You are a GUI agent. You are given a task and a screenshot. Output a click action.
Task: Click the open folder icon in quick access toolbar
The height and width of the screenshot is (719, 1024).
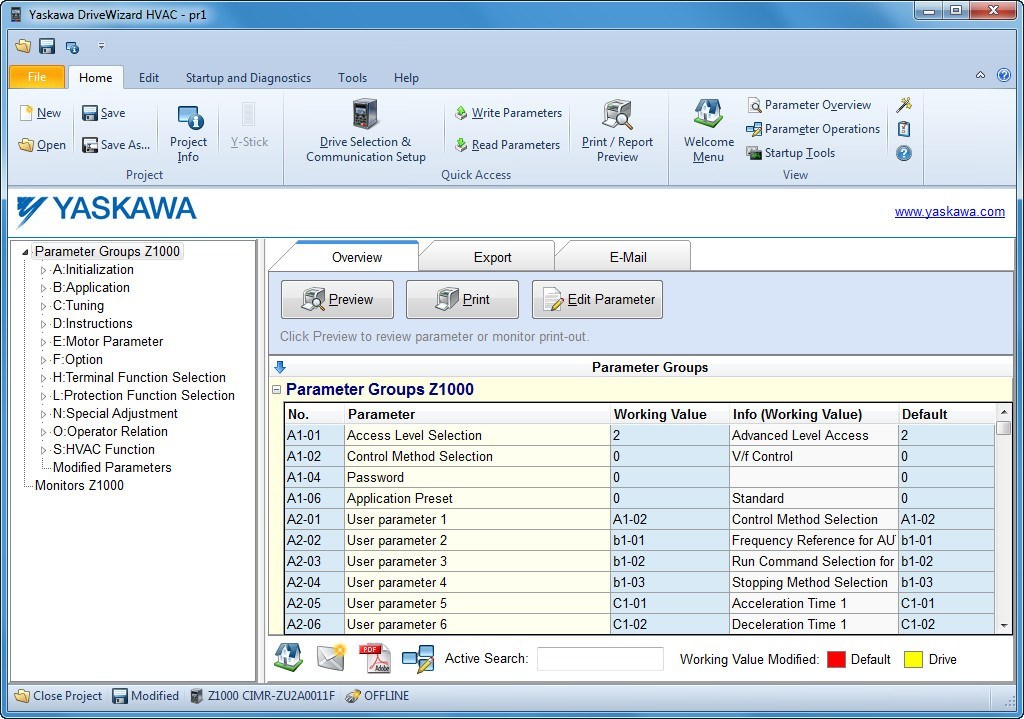[x=23, y=46]
